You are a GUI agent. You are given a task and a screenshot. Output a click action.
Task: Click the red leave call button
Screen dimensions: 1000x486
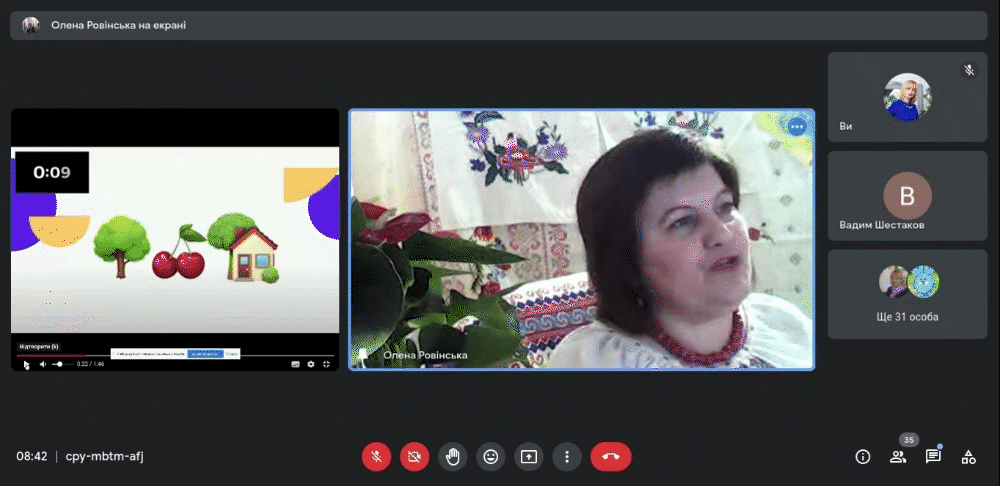click(611, 457)
